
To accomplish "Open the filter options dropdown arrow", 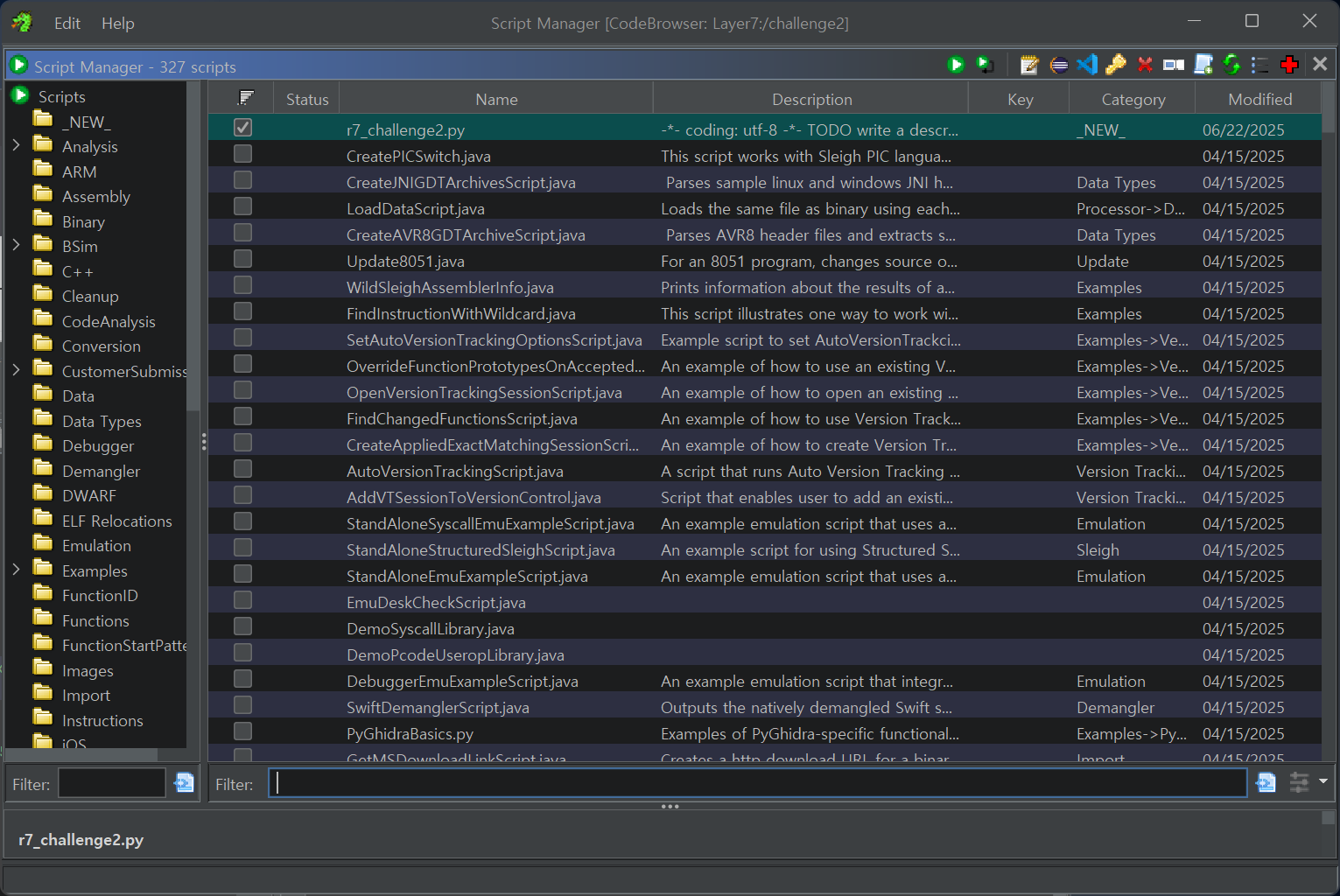I will pyautogui.click(x=1323, y=780).
